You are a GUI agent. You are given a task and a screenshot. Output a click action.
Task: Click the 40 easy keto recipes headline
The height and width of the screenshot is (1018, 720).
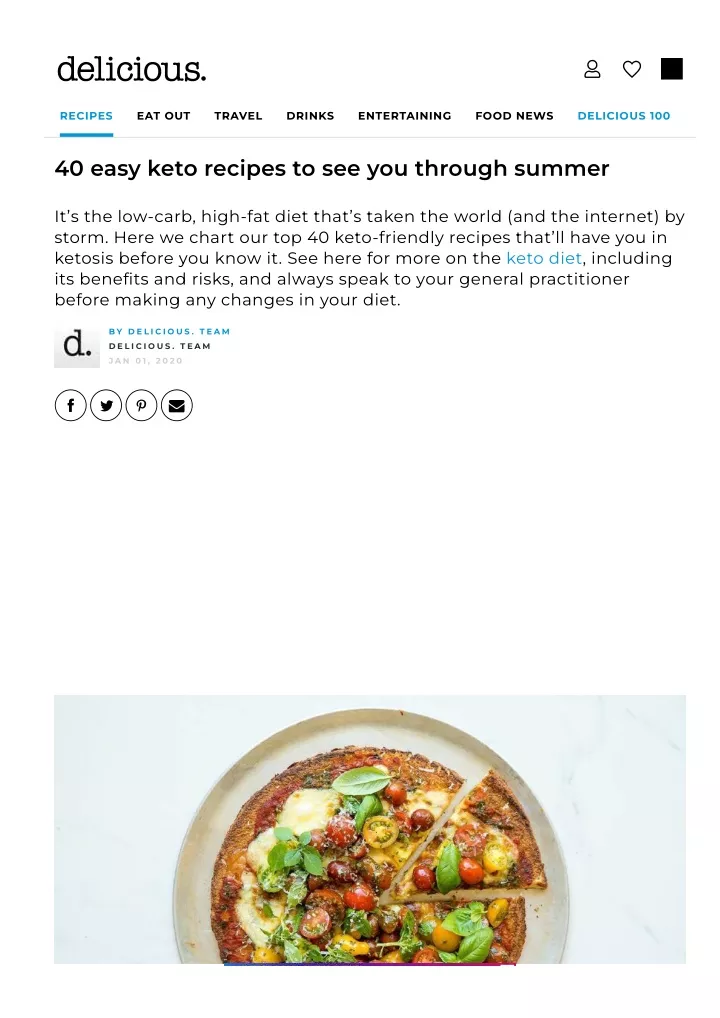pyautogui.click(x=332, y=168)
